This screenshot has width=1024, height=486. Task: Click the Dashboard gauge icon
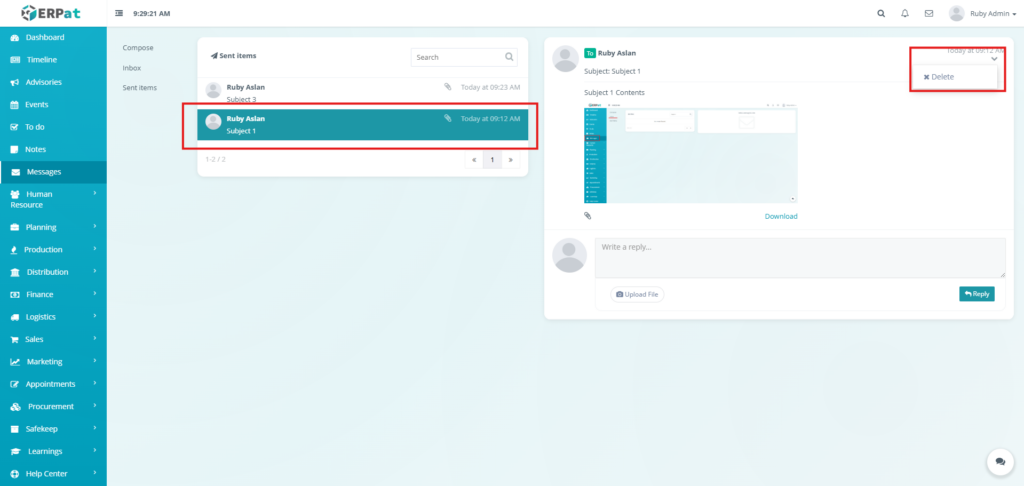coord(15,38)
